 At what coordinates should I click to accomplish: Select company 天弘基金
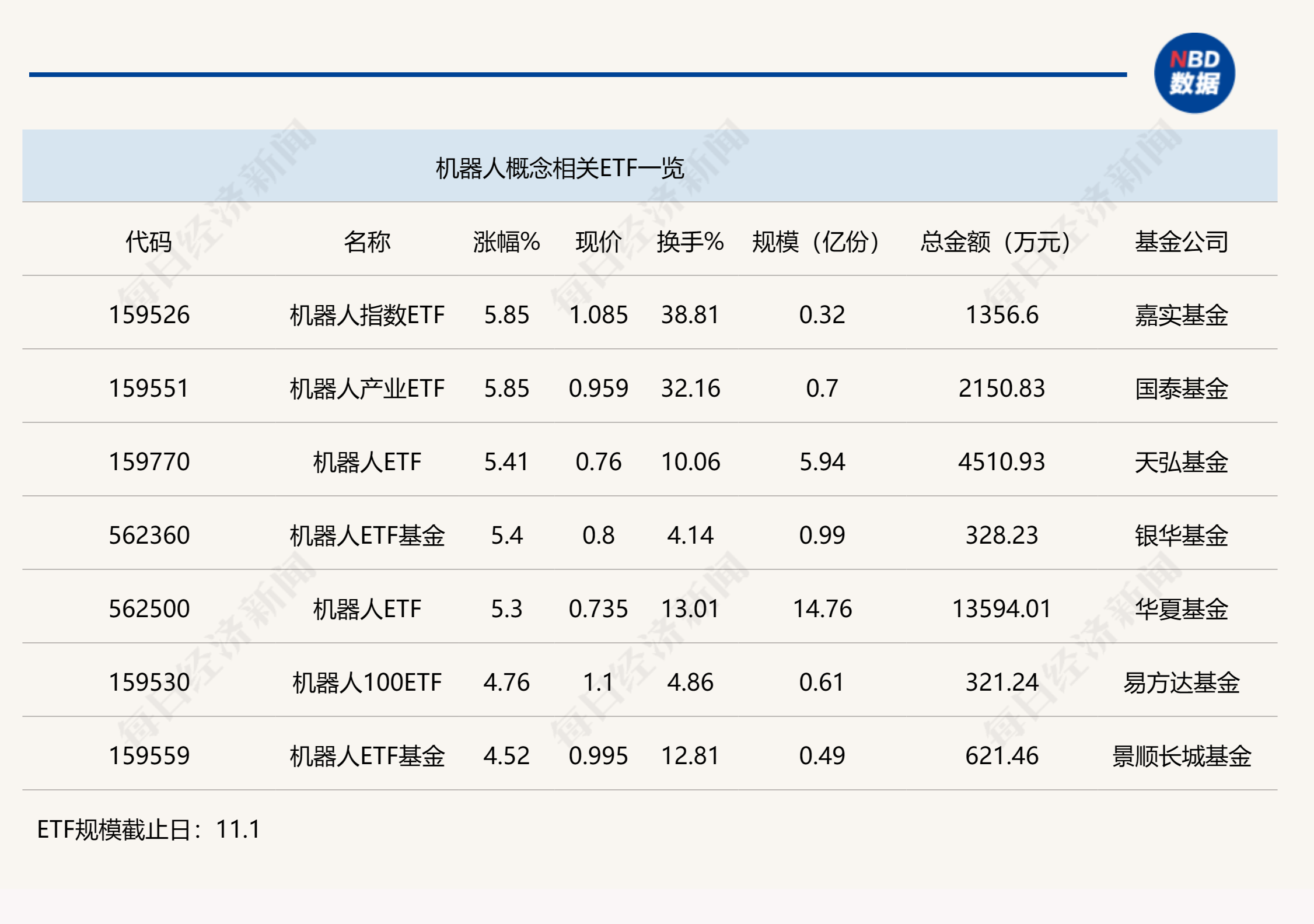pyautogui.click(x=1182, y=462)
